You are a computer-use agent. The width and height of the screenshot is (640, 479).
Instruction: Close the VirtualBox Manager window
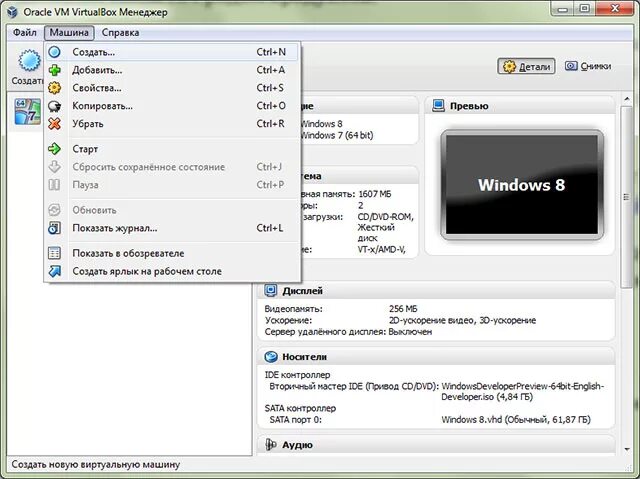615,9
